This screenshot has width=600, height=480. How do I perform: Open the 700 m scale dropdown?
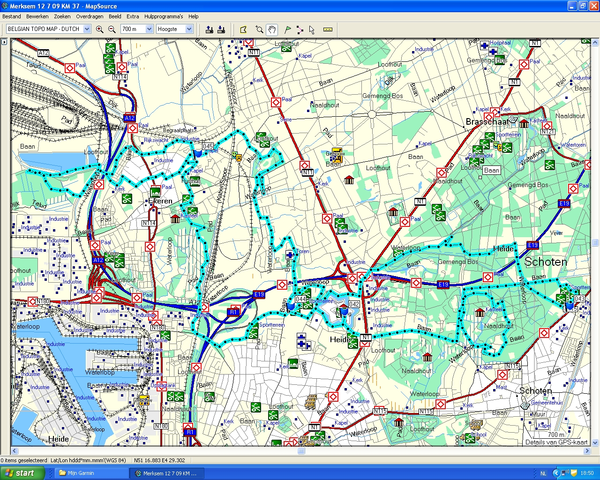pyautogui.click(x=149, y=30)
